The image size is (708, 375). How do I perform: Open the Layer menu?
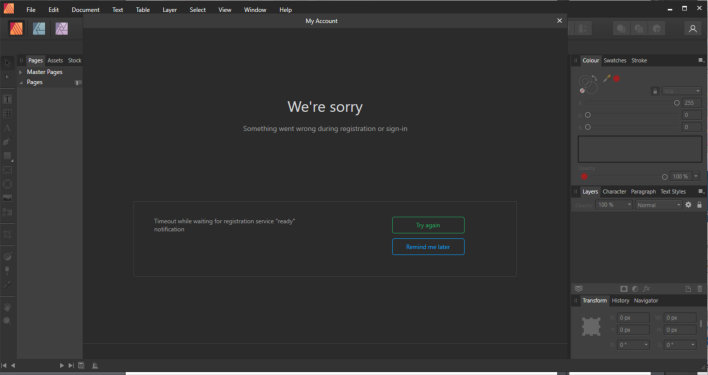[169, 9]
